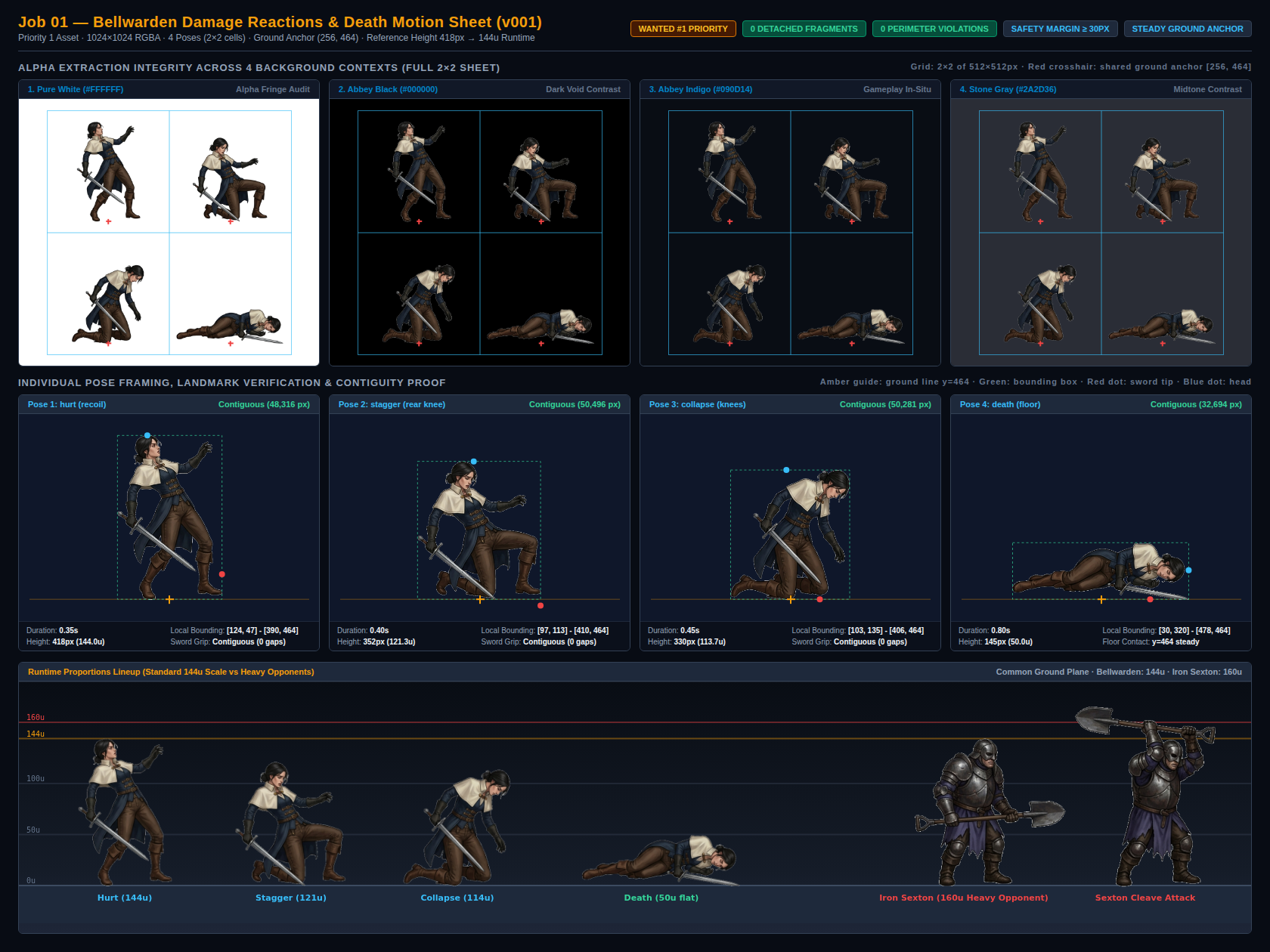Click the 'Dark Void Contrast' label
This screenshot has height=952, width=1270.
click(583, 89)
